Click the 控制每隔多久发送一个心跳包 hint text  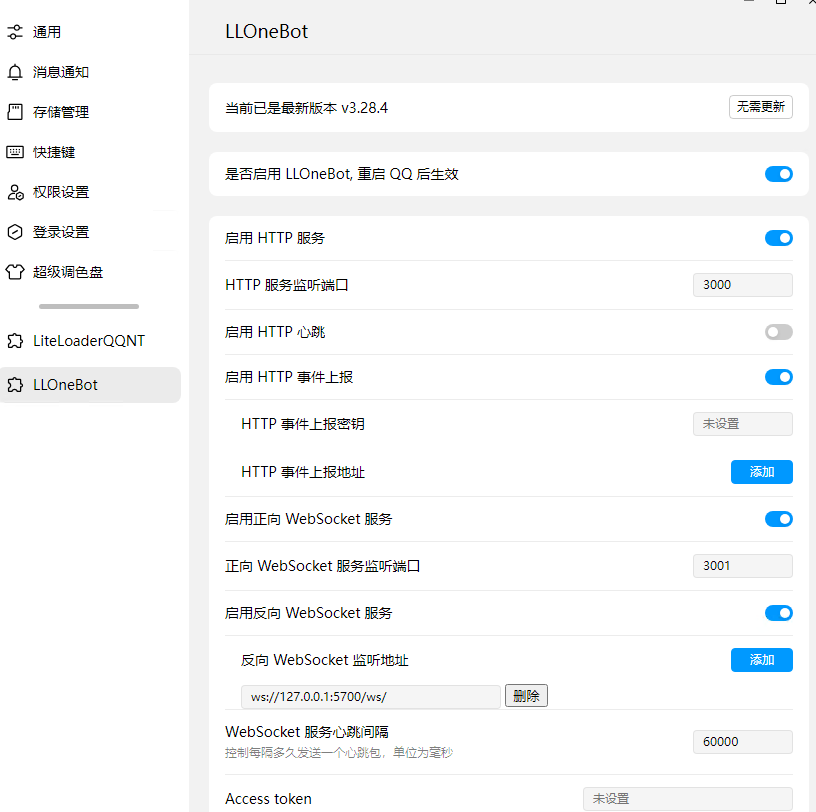pos(339,753)
